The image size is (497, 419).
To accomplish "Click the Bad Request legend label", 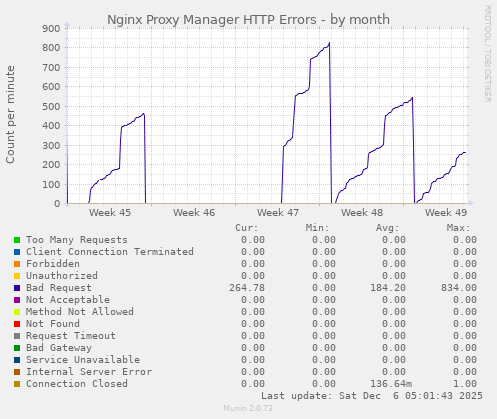I will pyautogui.click(x=59, y=288).
